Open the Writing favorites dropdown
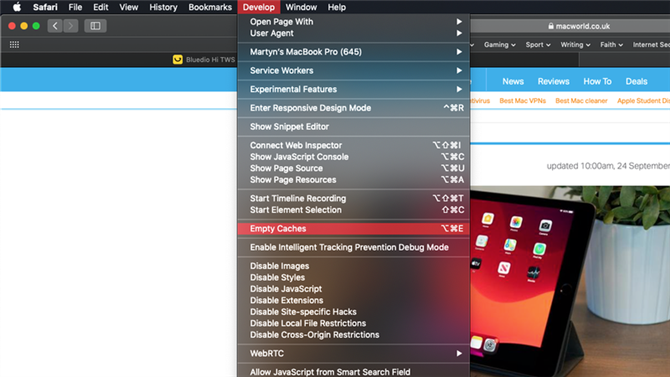Image resolution: width=670 pixels, height=377 pixels. pos(575,45)
